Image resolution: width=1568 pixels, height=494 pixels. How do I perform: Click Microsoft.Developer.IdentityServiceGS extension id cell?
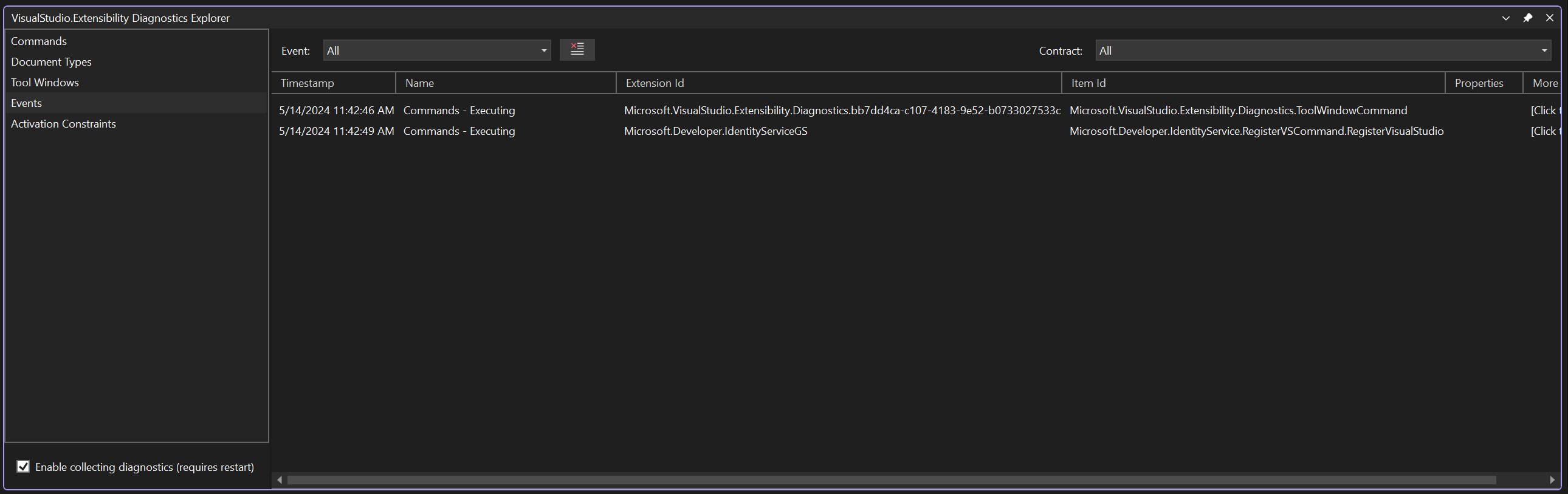pyautogui.click(x=716, y=131)
